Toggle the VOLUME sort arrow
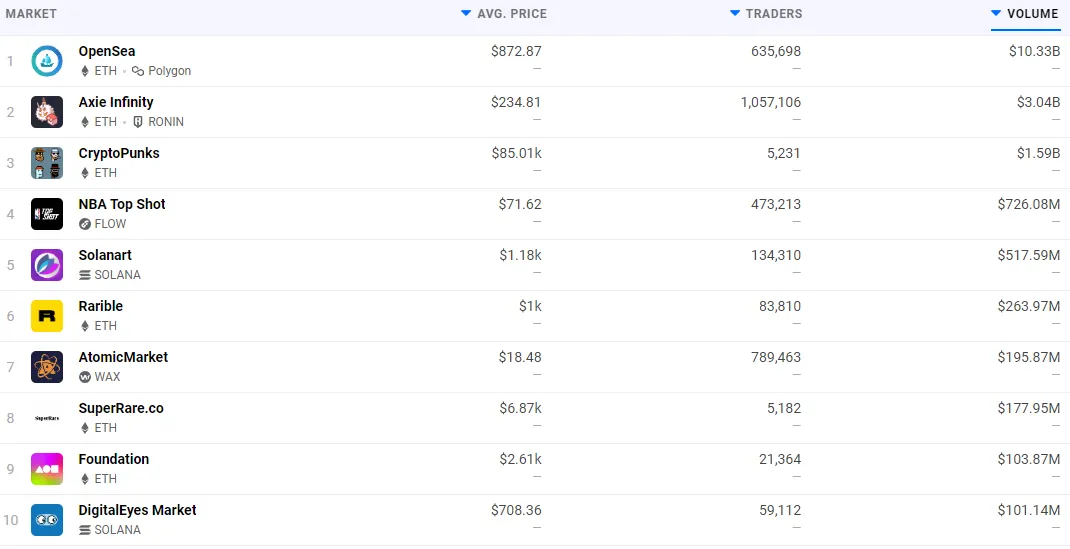1070x549 pixels. pyautogui.click(x=996, y=13)
